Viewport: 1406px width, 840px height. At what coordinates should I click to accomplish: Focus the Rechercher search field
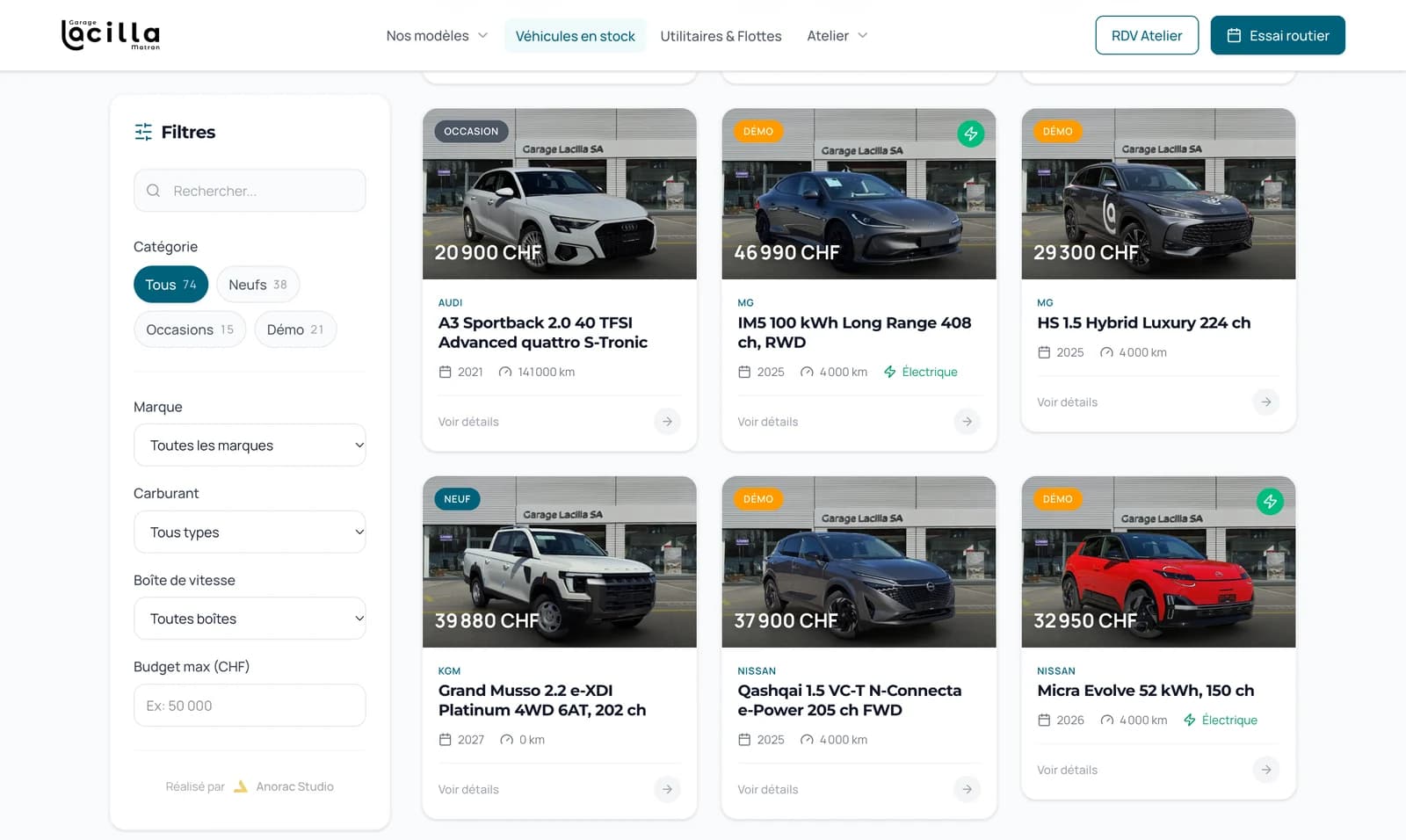coord(250,191)
